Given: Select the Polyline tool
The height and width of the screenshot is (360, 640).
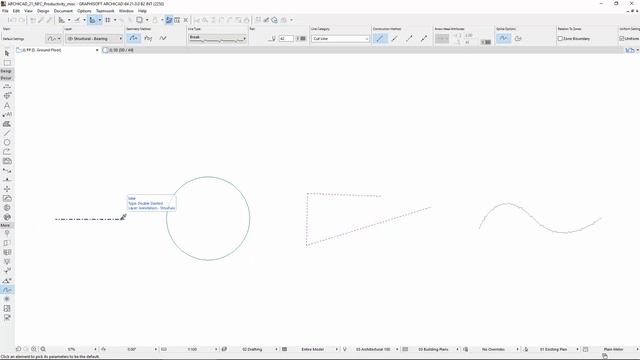Looking at the screenshot, I should [x=7, y=152].
